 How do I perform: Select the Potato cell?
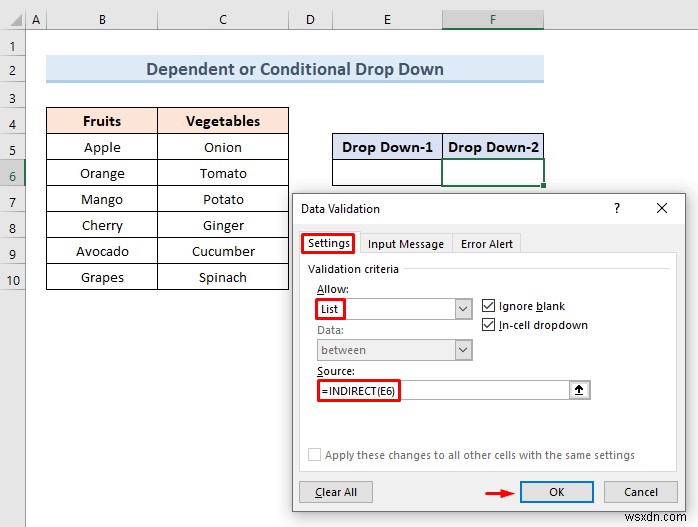tap(223, 199)
